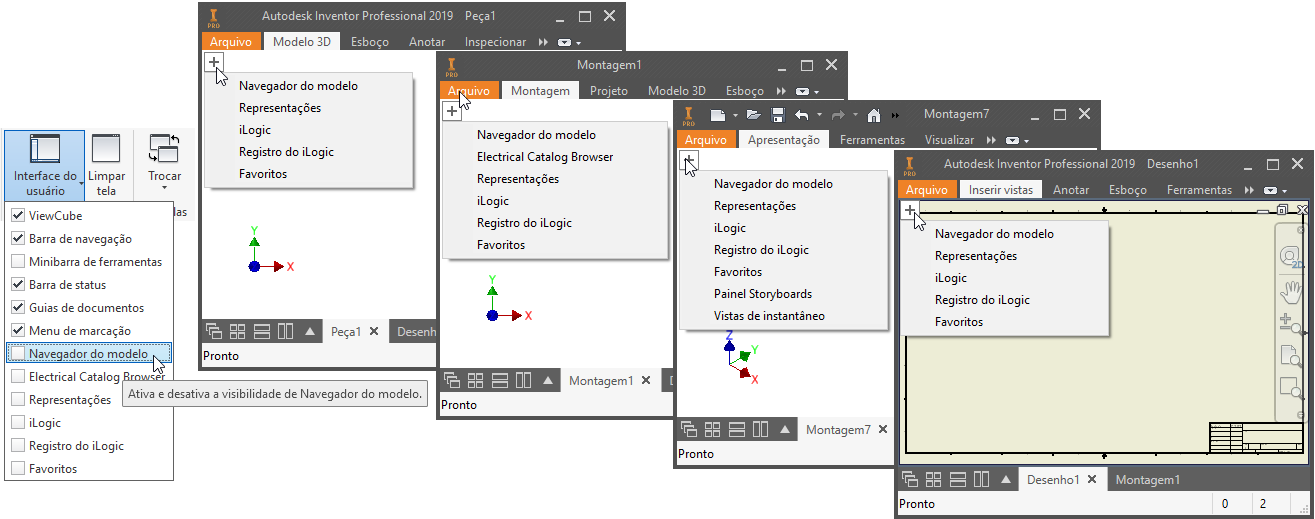1315x519 pixels.
Task: Click tile windows grid icon in Desenho1
Action: (x=935, y=479)
